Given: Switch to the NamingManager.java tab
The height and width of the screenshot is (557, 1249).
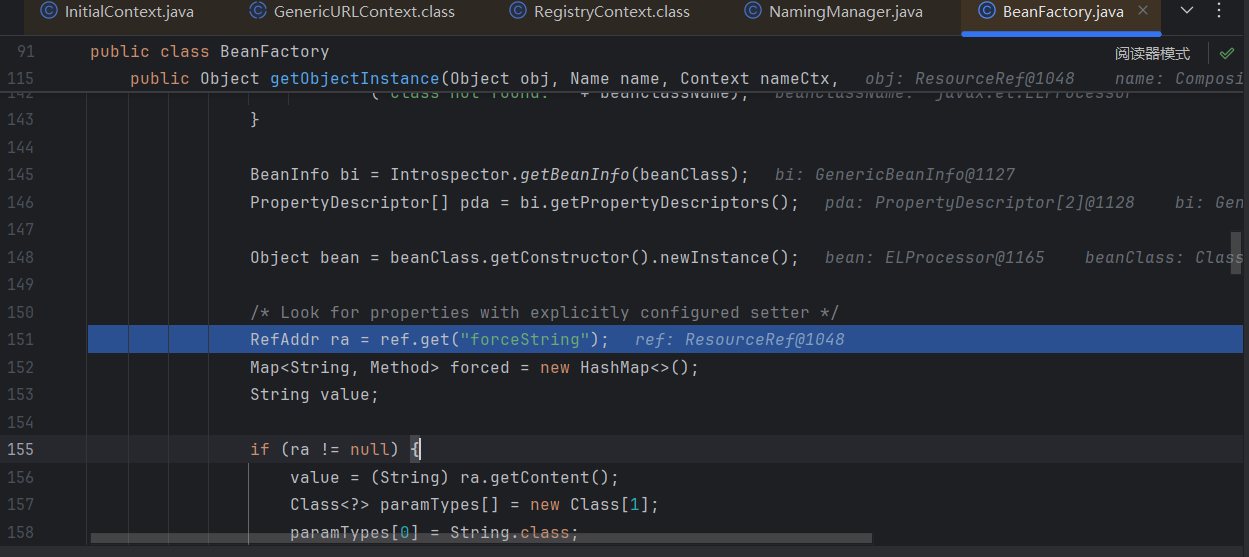Looking at the screenshot, I should (845, 12).
